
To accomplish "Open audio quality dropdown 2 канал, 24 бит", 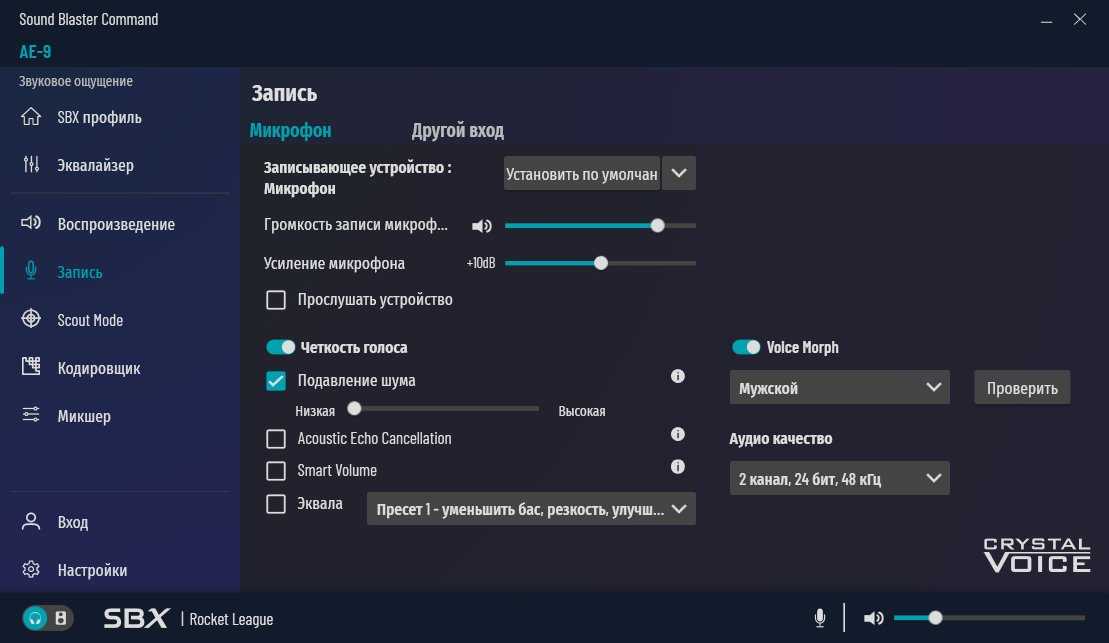I will (x=839, y=479).
